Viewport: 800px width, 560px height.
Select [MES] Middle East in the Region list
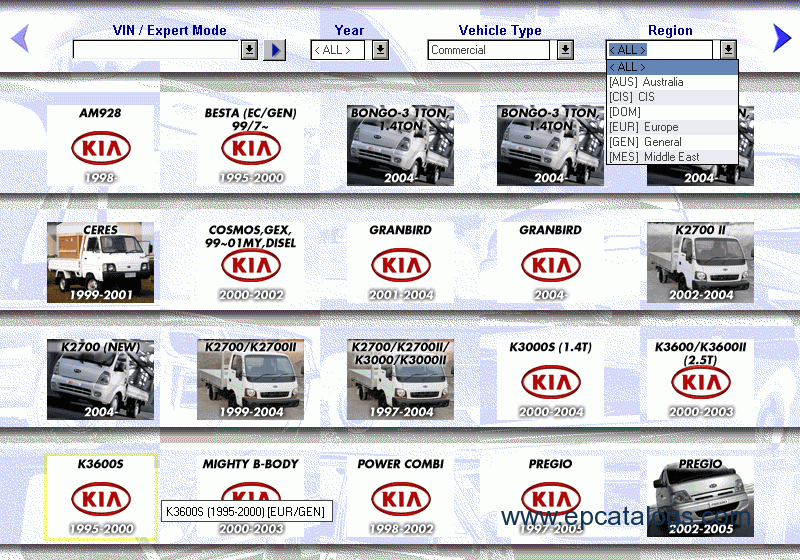(672, 157)
